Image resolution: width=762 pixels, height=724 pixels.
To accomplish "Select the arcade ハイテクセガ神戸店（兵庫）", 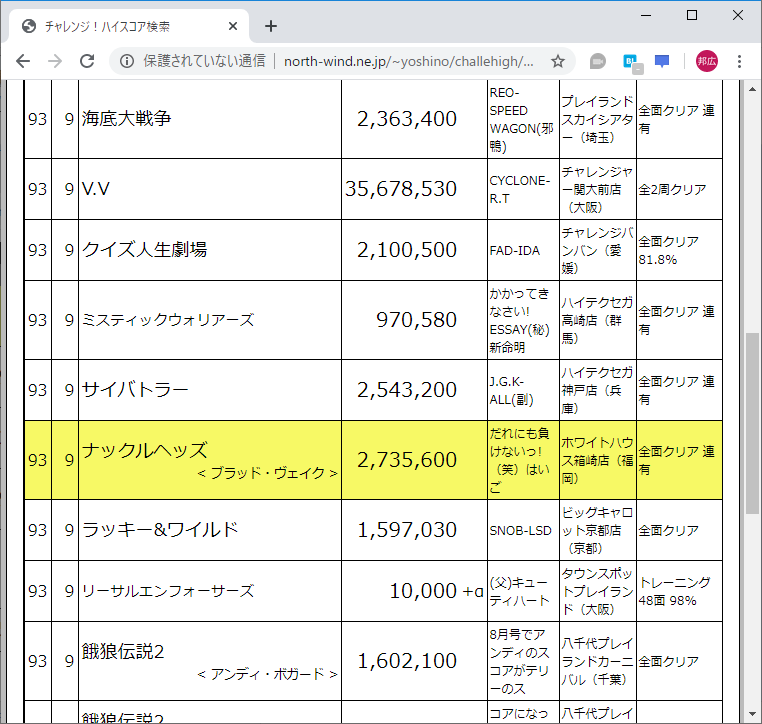I will 597,391.
